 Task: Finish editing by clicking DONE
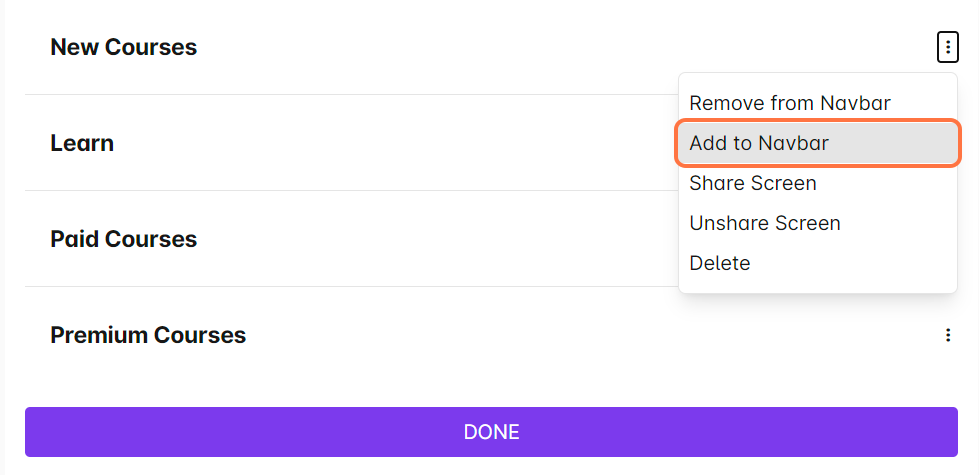point(491,432)
